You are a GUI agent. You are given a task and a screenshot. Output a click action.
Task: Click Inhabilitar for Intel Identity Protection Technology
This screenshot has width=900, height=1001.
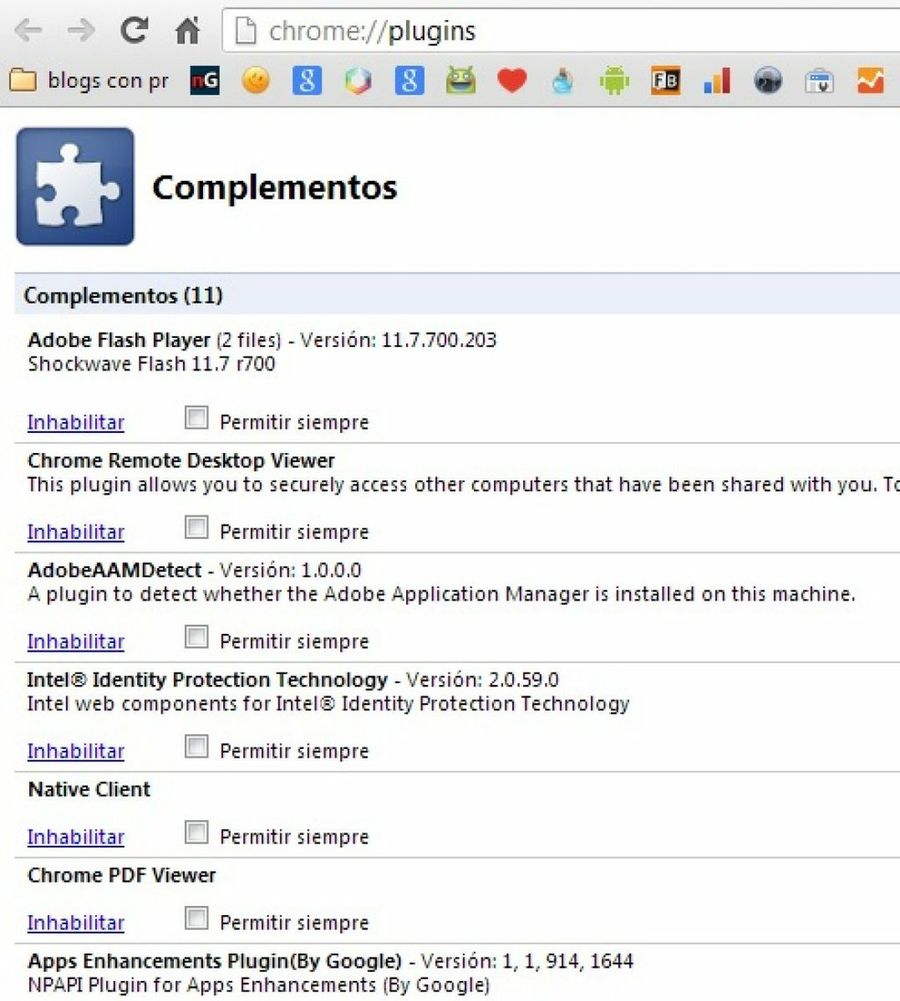pos(76,751)
